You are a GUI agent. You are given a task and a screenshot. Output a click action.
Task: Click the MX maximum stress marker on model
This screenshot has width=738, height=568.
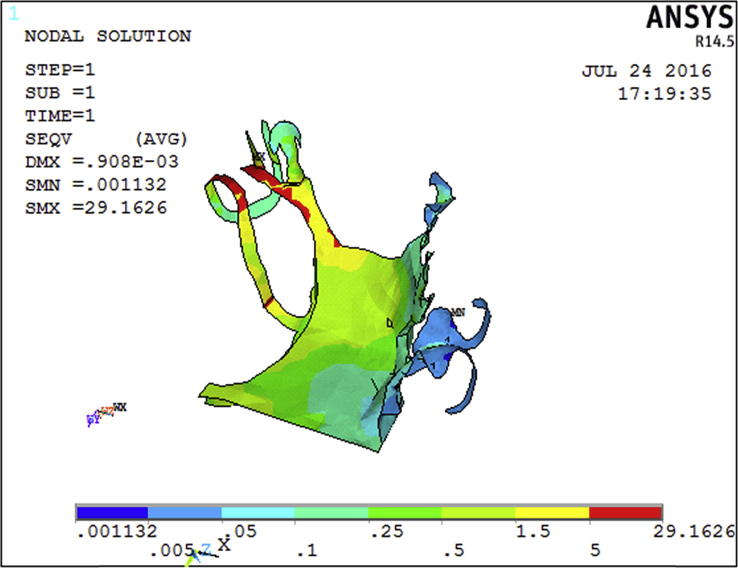(259, 157)
